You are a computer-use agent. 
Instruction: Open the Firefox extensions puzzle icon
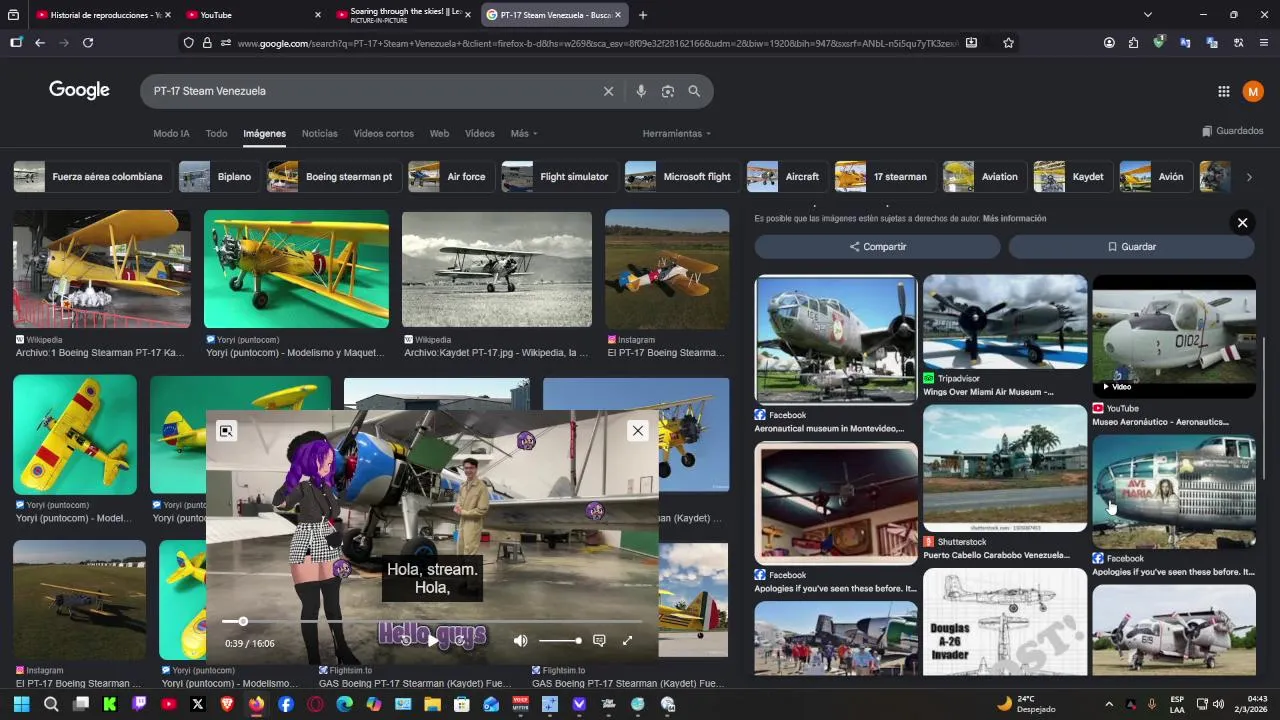tap(1133, 43)
